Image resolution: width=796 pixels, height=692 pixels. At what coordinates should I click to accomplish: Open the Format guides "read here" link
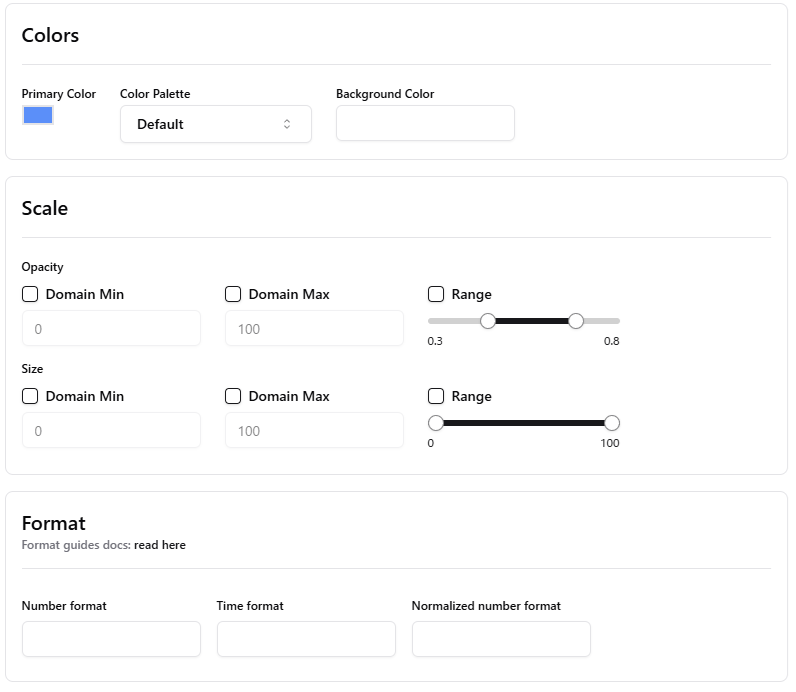coord(160,545)
